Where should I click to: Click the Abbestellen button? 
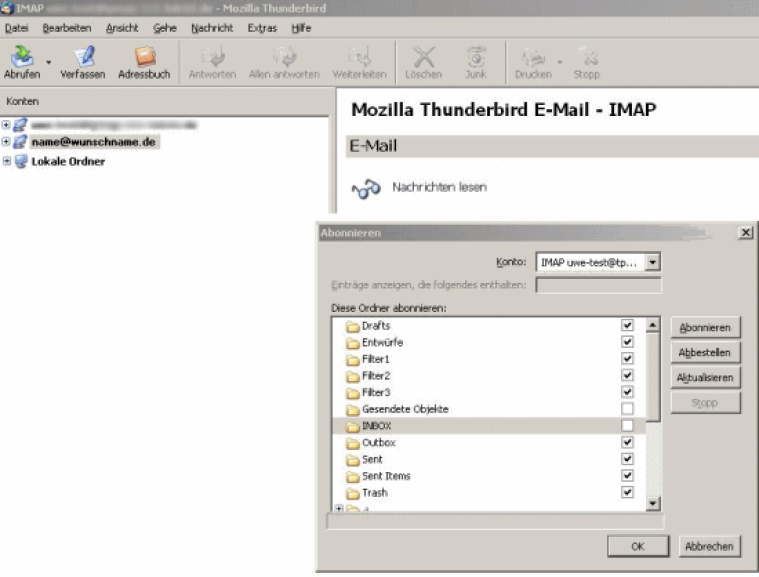point(705,353)
